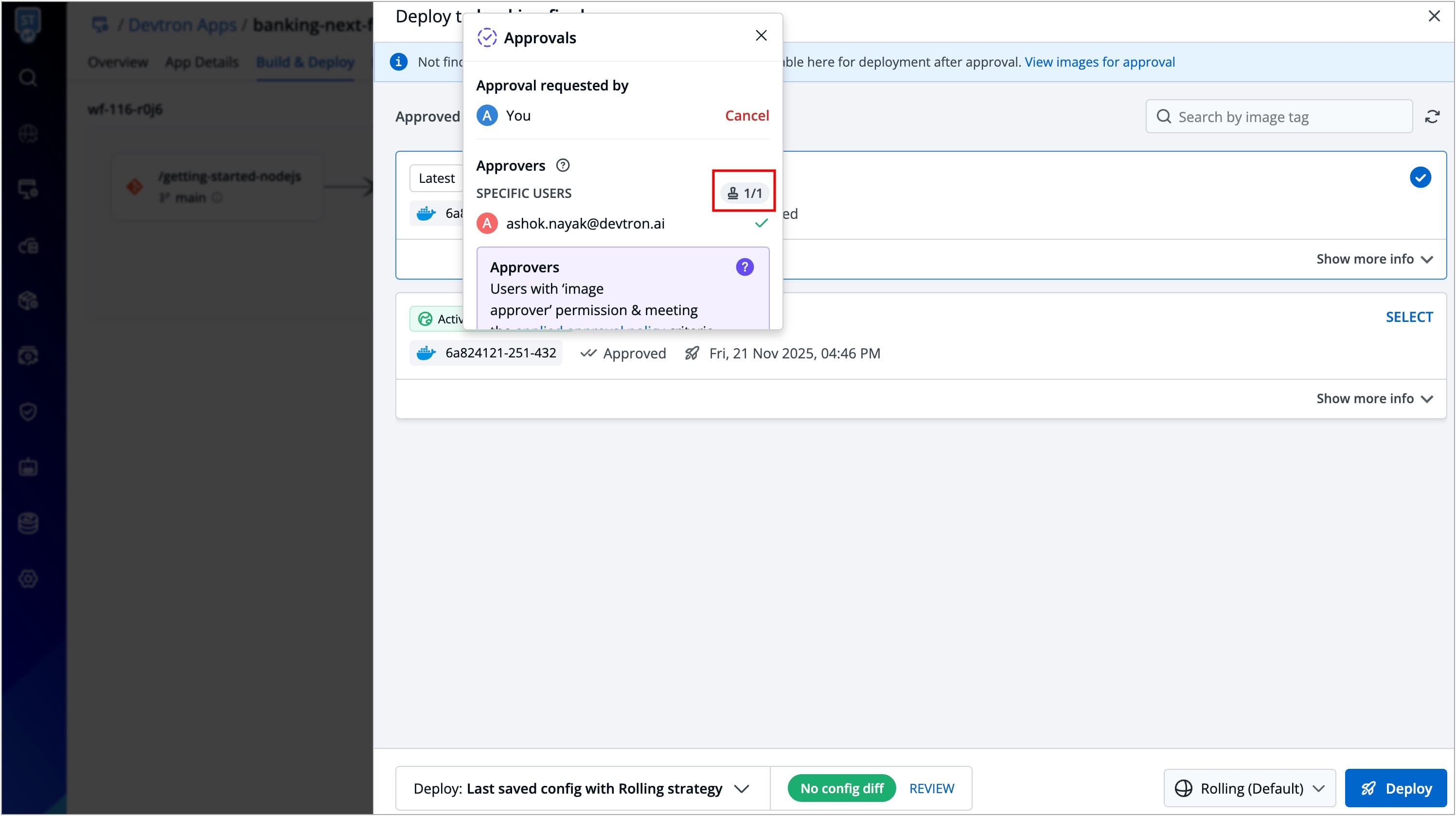Open the App Details tab

pos(202,62)
